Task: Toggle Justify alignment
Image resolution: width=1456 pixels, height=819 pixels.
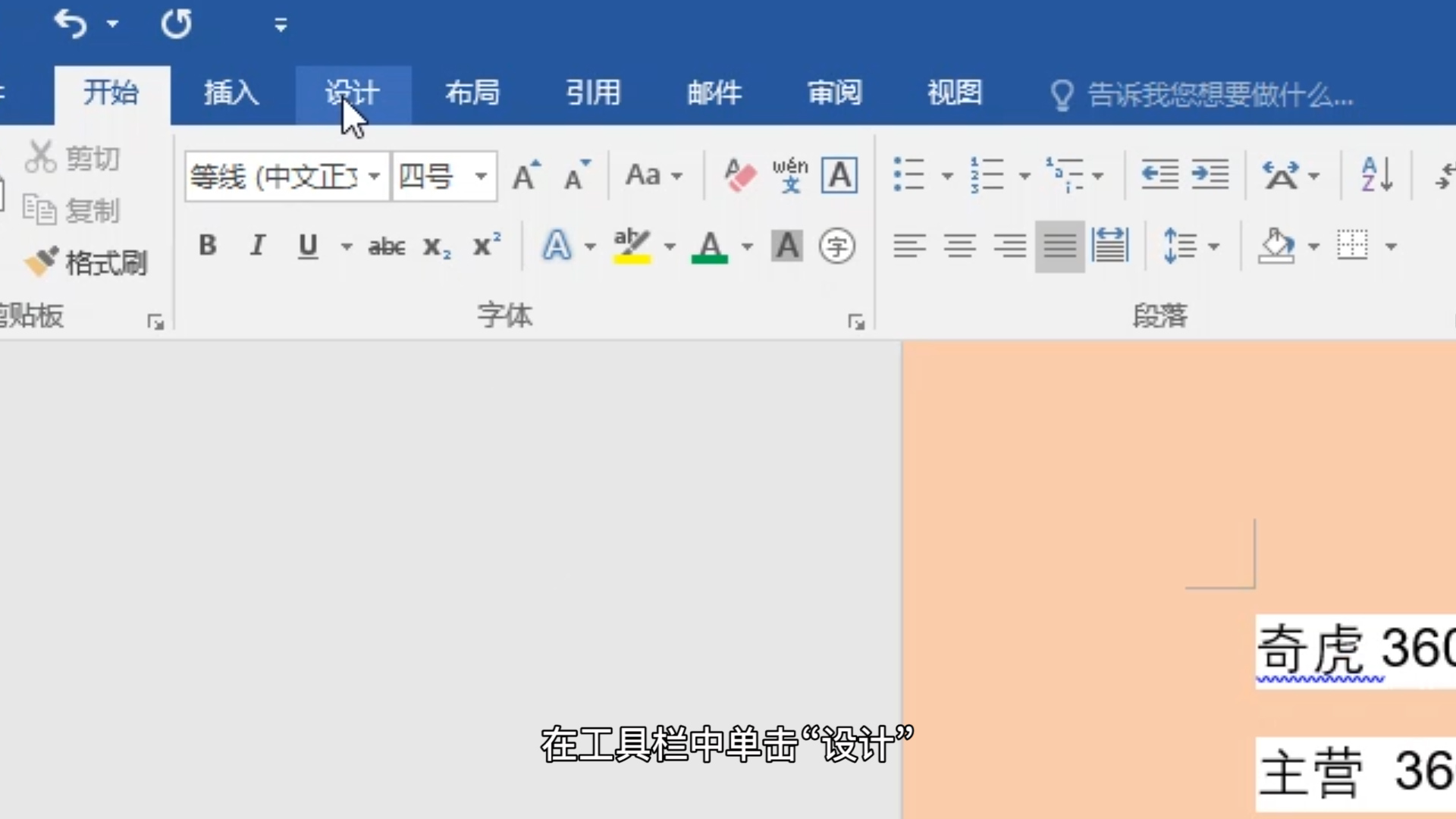Action: point(1059,246)
